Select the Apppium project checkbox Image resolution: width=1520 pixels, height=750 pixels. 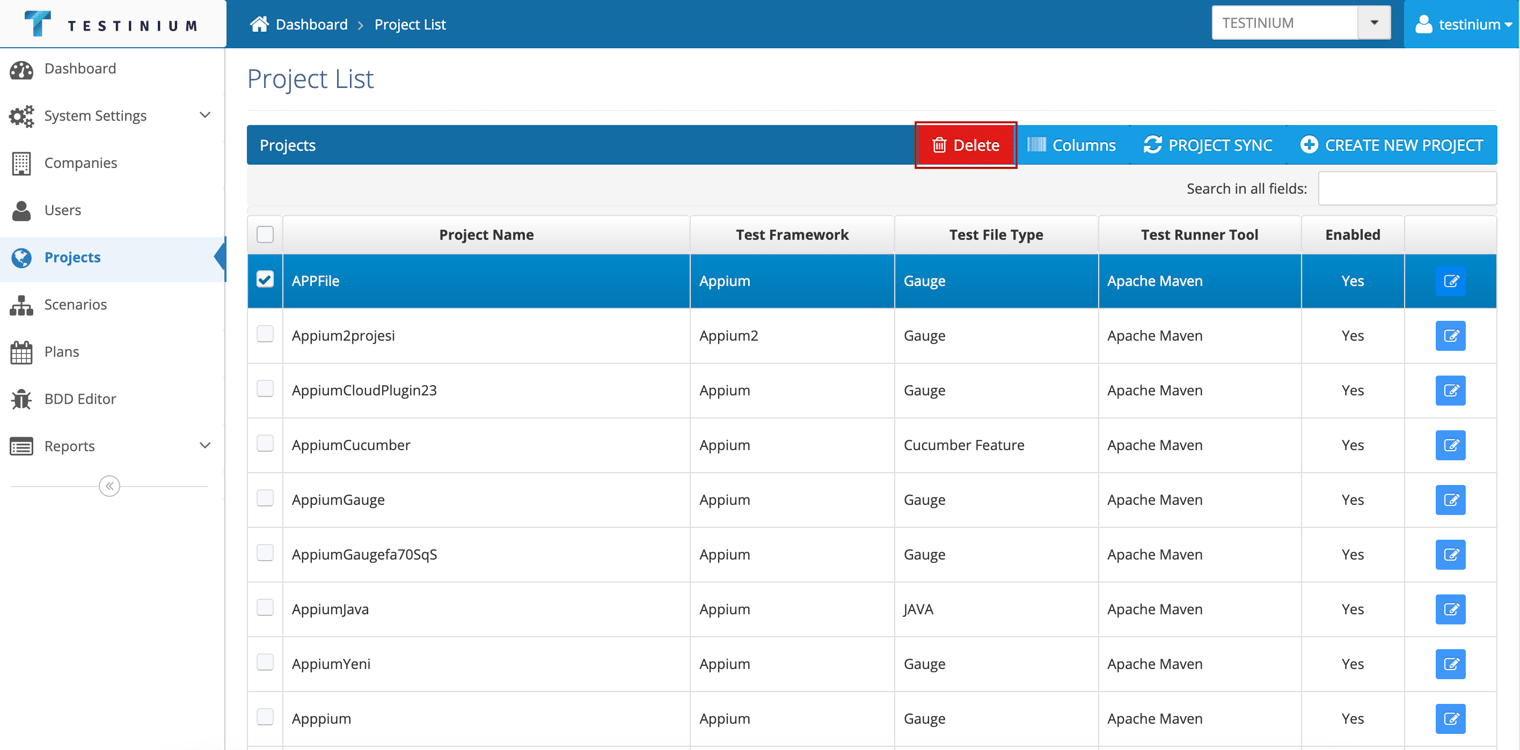coord(265,716)
